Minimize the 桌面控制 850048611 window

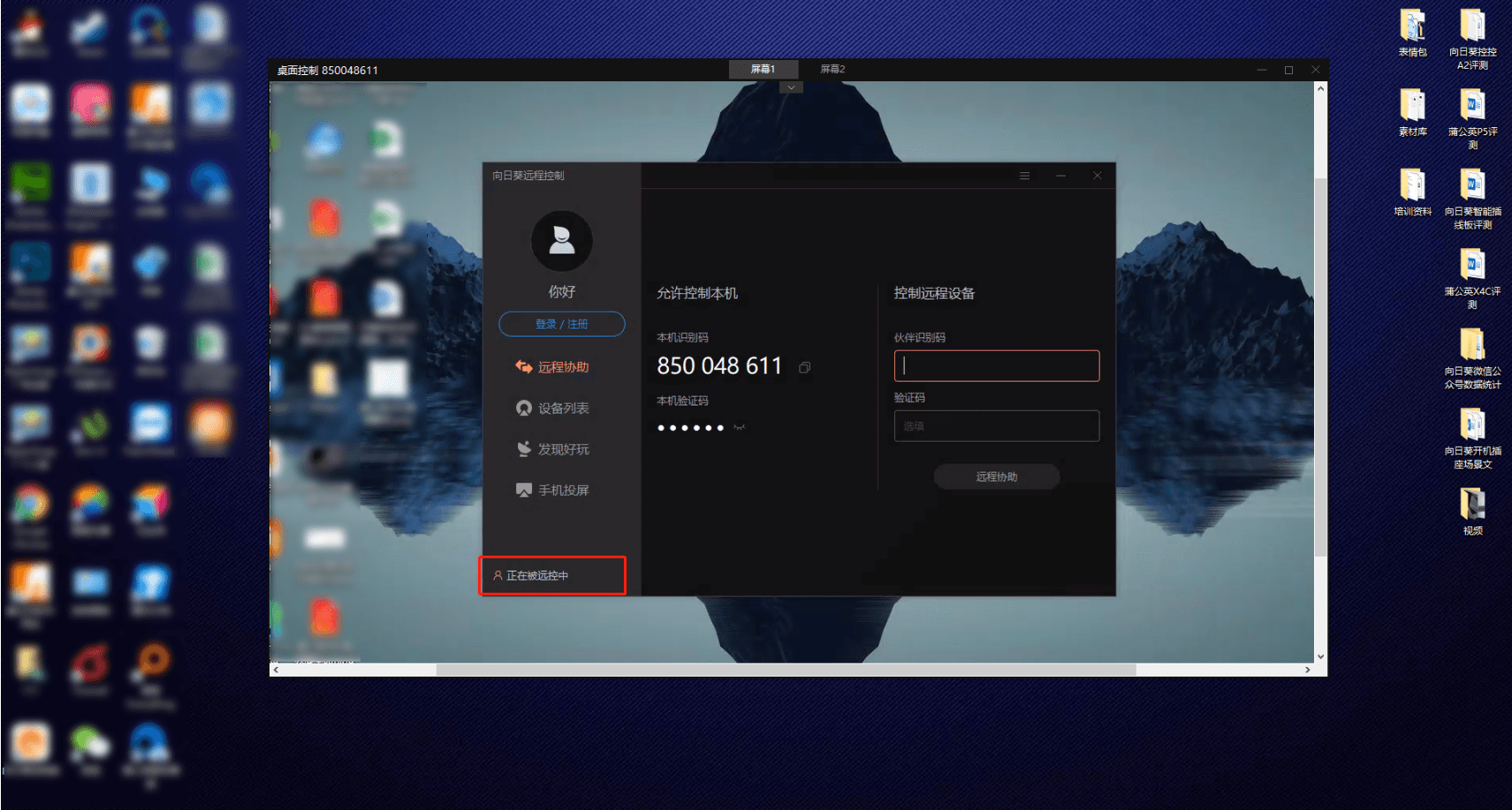tap(1262, 70)
